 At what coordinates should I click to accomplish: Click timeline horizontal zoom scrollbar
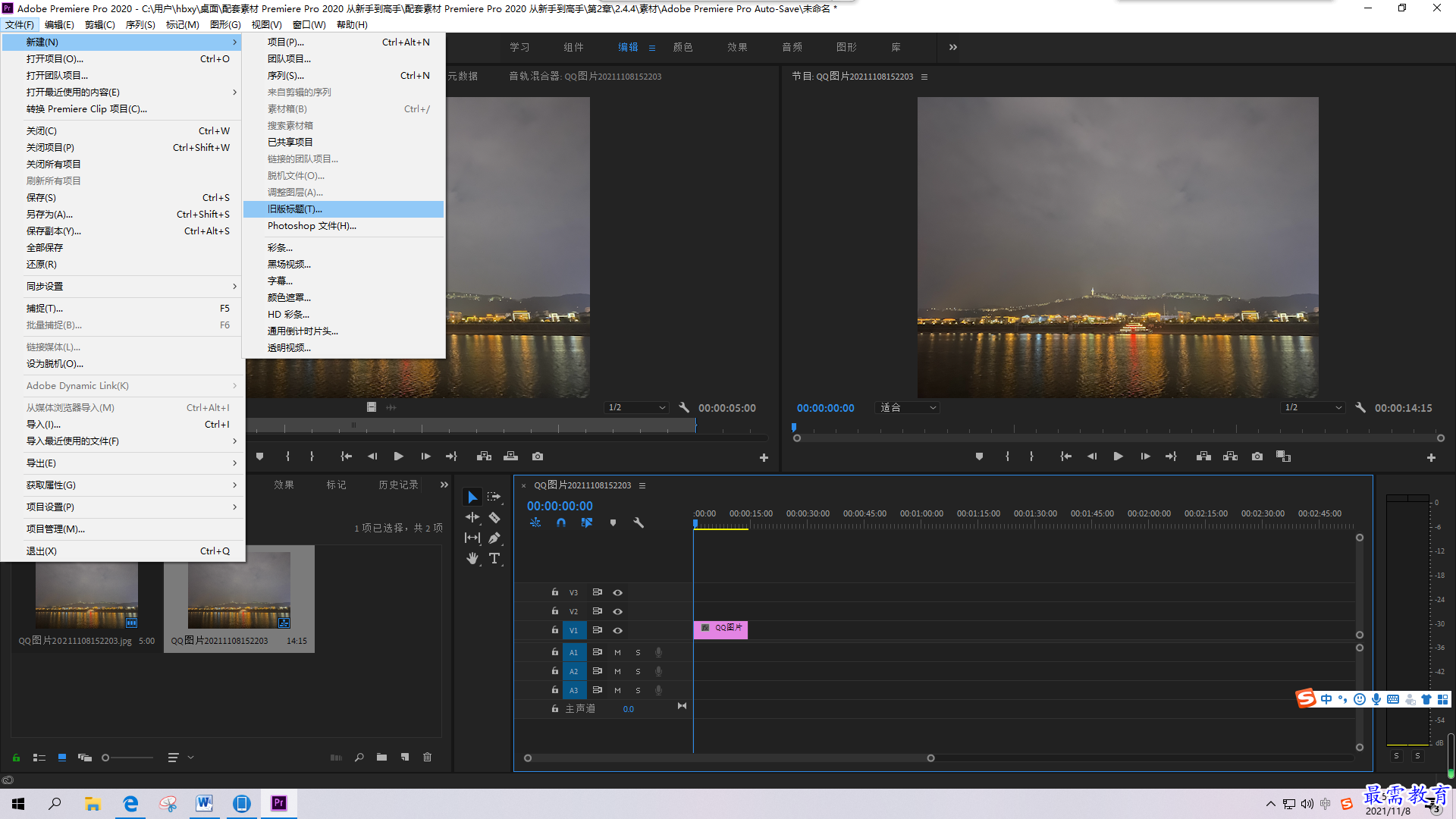click(729, 758)
